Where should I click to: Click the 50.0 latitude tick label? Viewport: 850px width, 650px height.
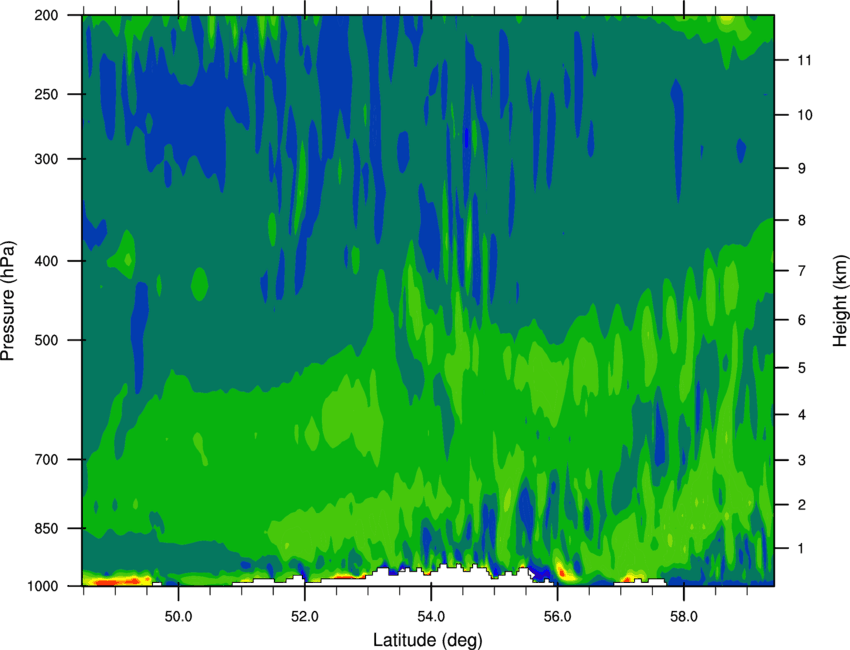click(x=178, y=617)
